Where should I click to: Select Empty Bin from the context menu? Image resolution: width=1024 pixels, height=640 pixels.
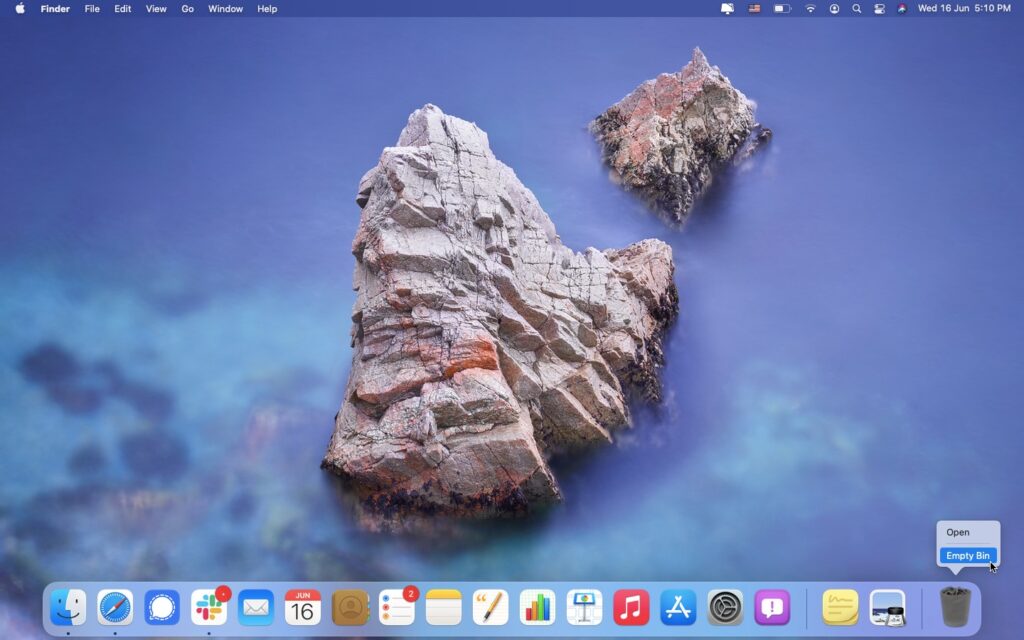click(x=966, y=554)
